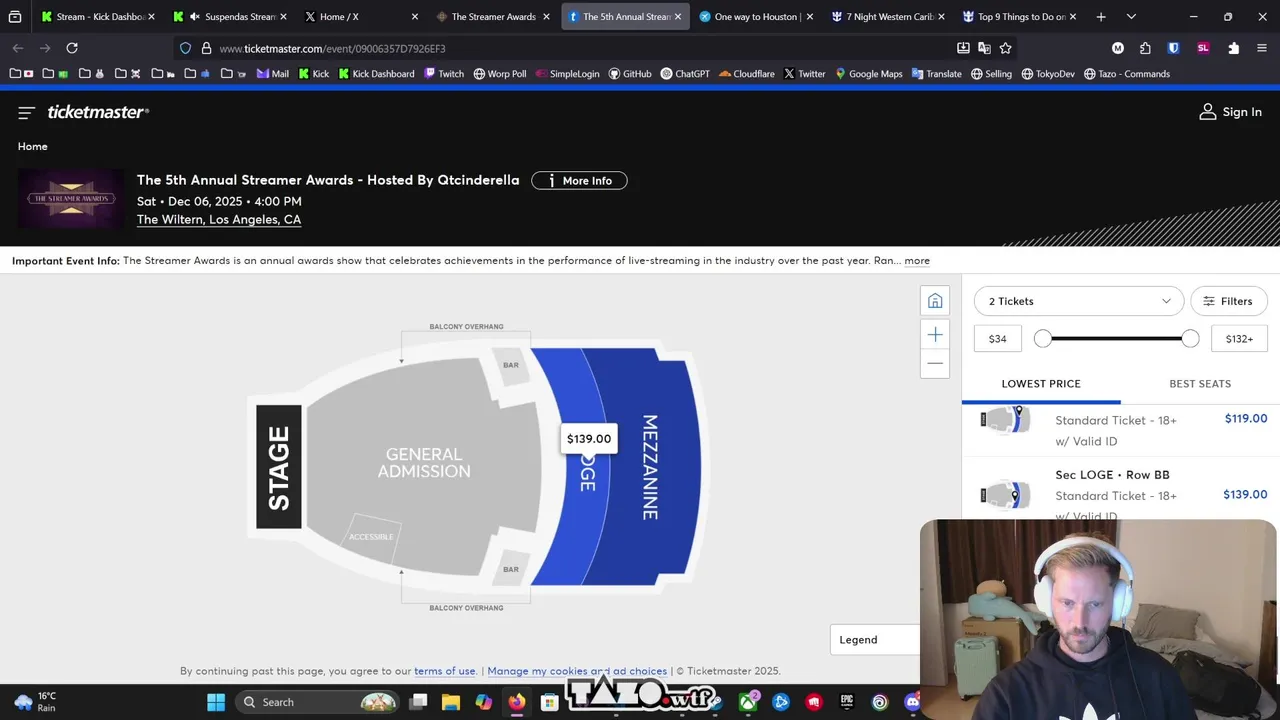The image size is (1280, 720).
Task: Open the terms of use link
Action: click(445, 671)
